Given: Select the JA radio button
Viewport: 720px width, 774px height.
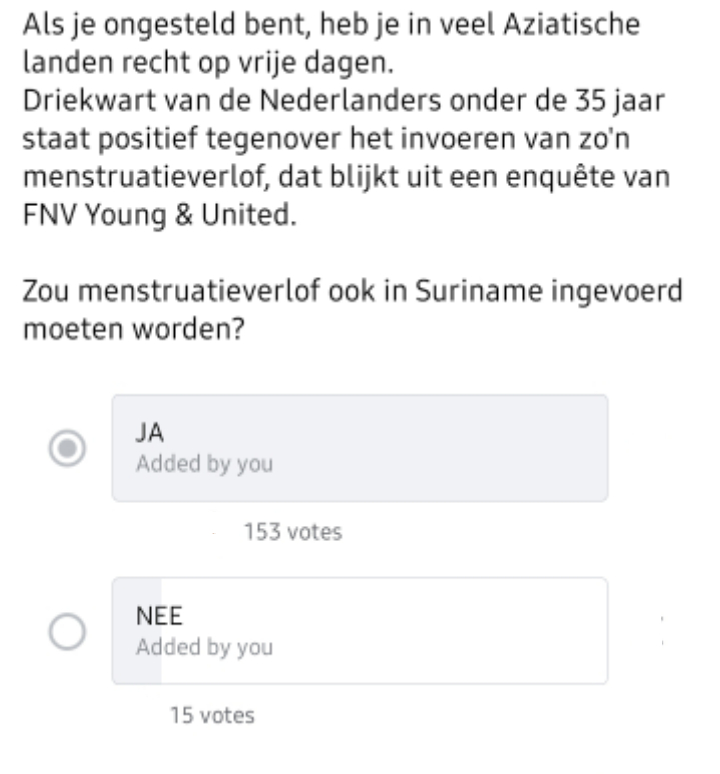Looking at the screenshot, I should pos(67,449).
